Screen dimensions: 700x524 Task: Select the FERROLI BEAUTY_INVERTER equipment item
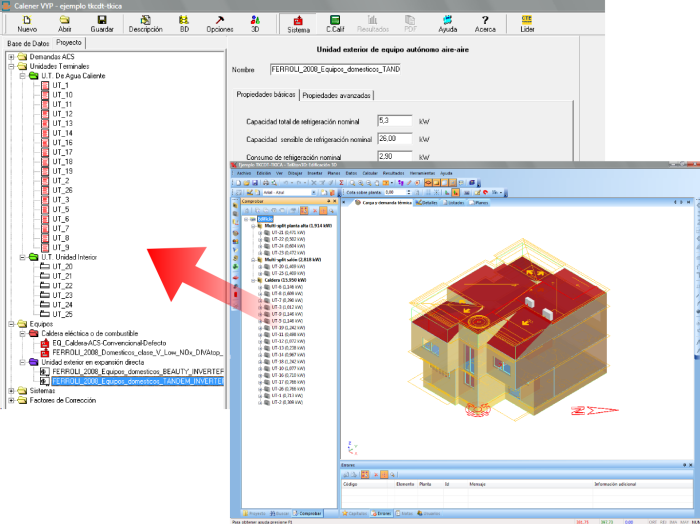[138, 372]
